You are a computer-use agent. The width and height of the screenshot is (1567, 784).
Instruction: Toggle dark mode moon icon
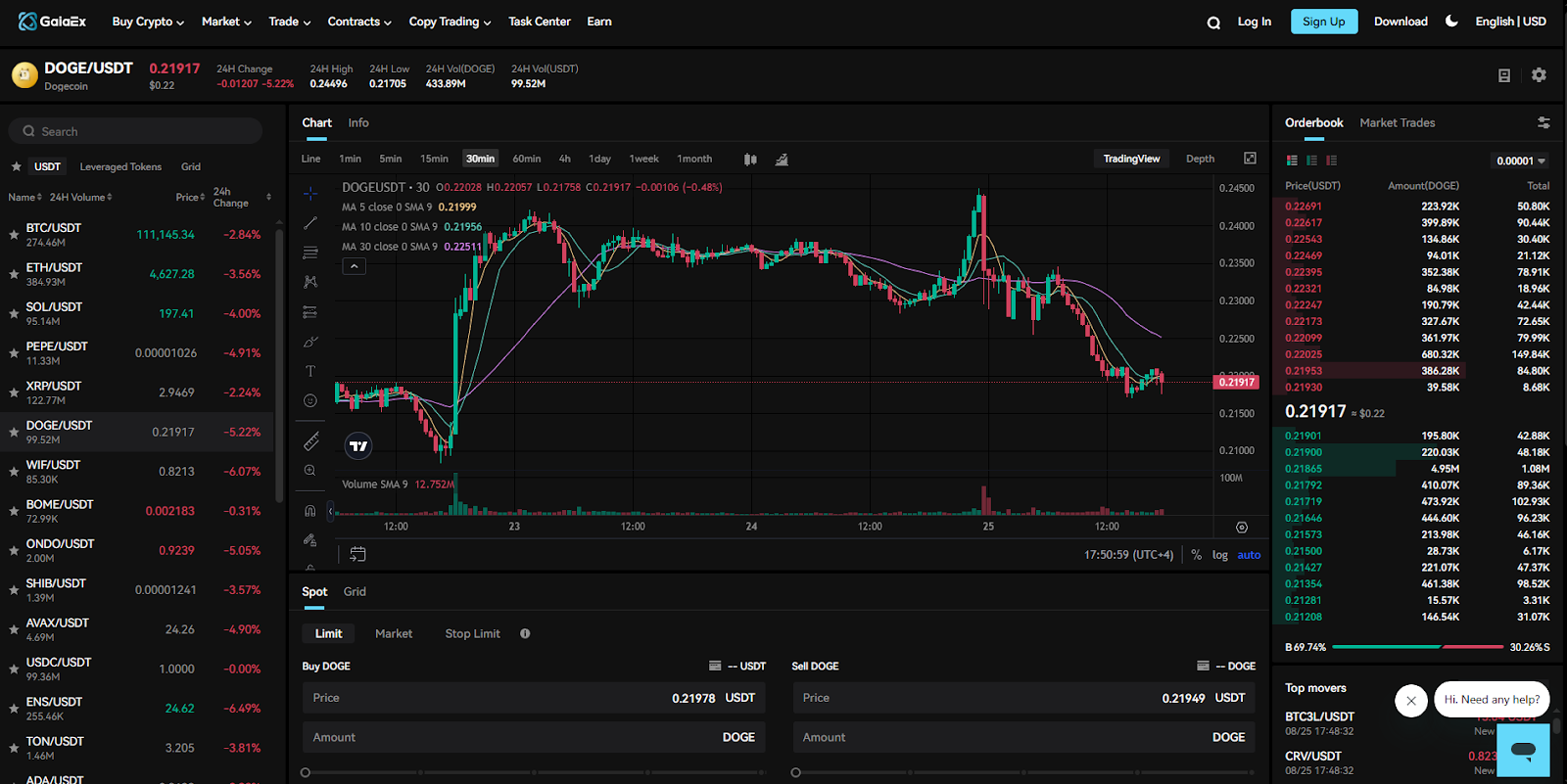pos(1451,22)
